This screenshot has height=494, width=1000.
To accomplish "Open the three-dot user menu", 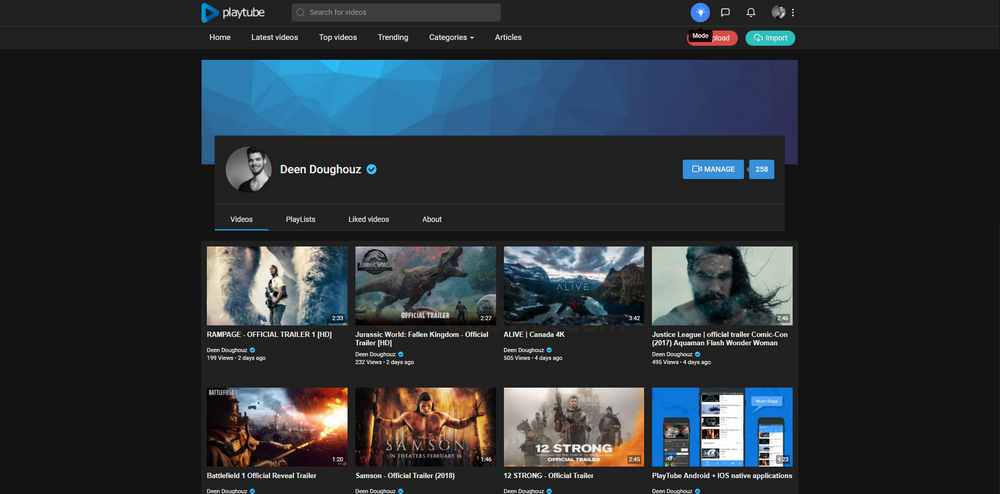I will pos(793,12).
